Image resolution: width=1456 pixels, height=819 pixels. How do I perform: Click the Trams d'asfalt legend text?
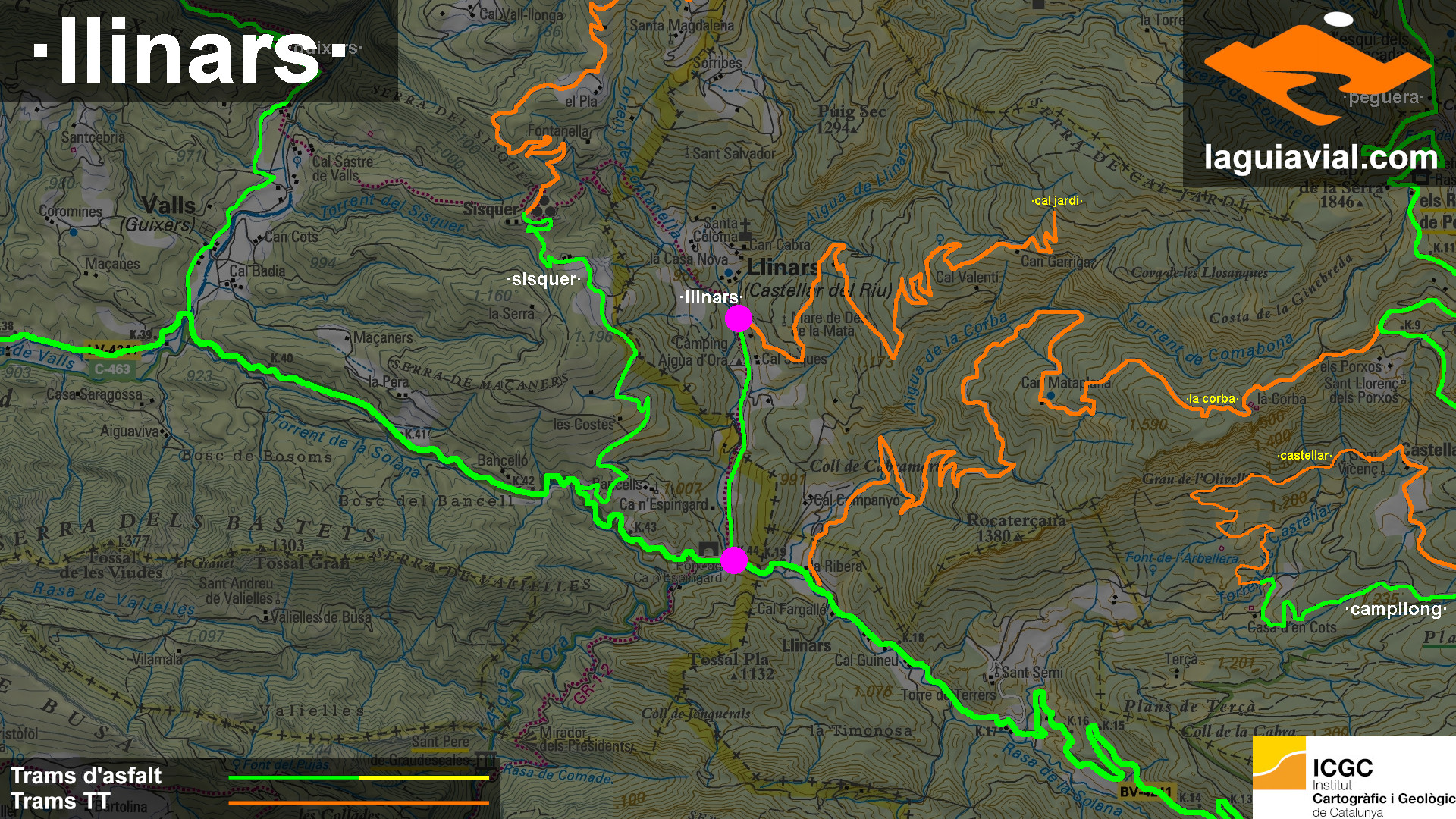[86, 776]
